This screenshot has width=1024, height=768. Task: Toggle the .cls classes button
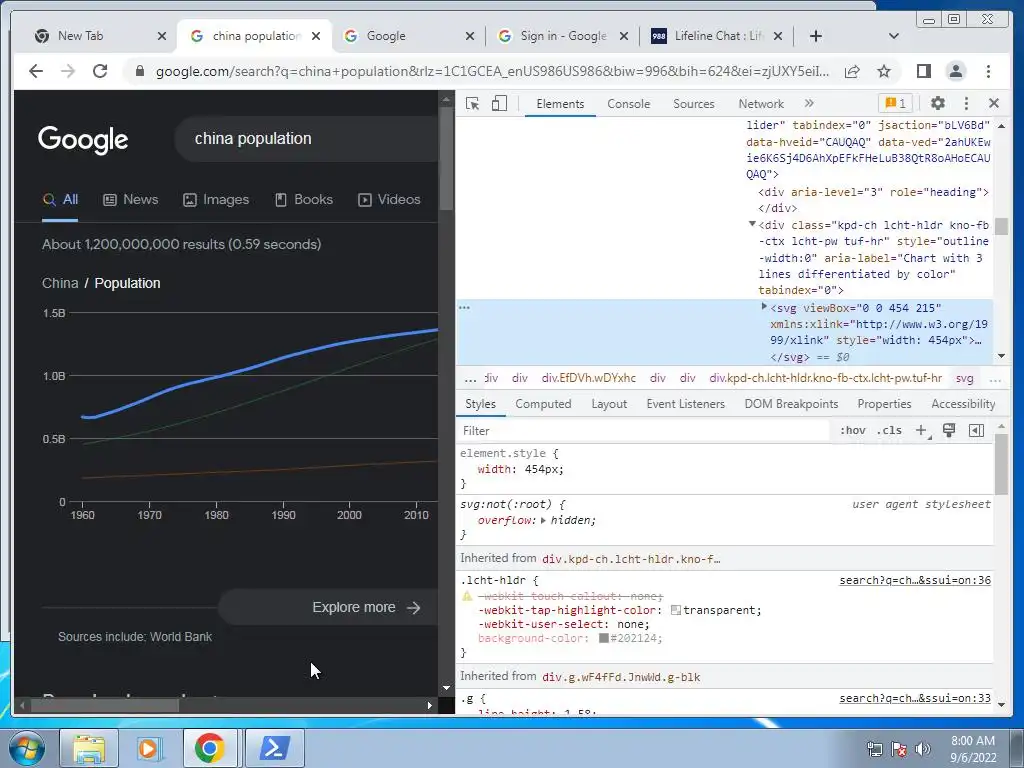(x=889, y=430)
